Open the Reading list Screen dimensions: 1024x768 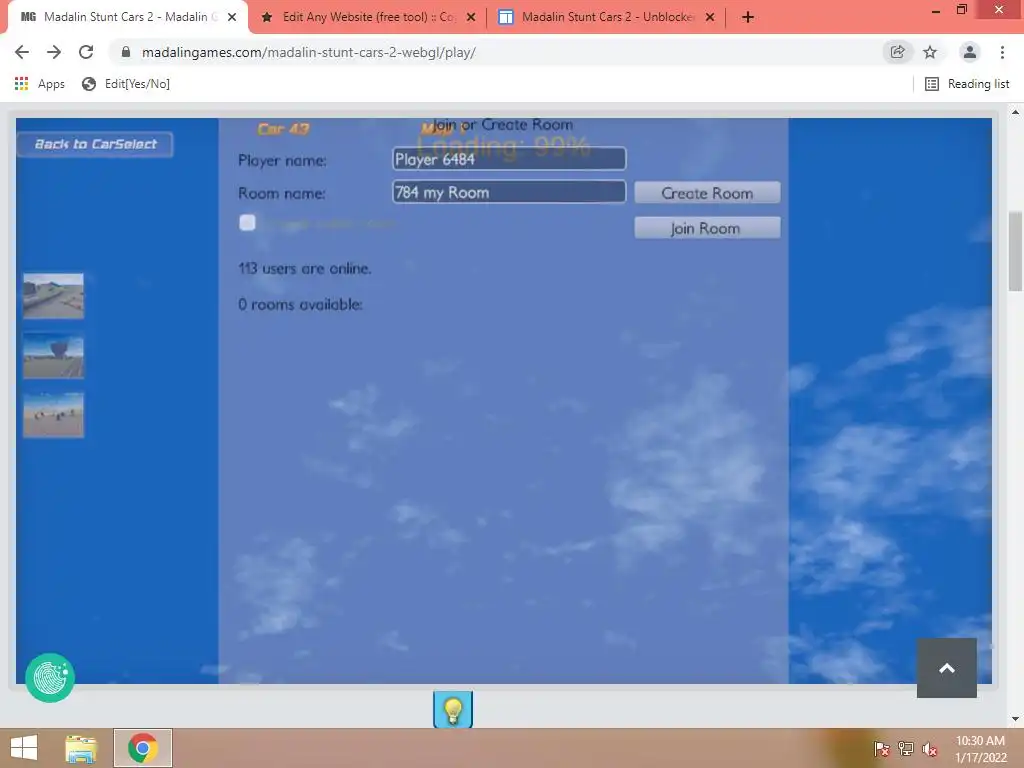pyautogui.click(x=967, y=84)
